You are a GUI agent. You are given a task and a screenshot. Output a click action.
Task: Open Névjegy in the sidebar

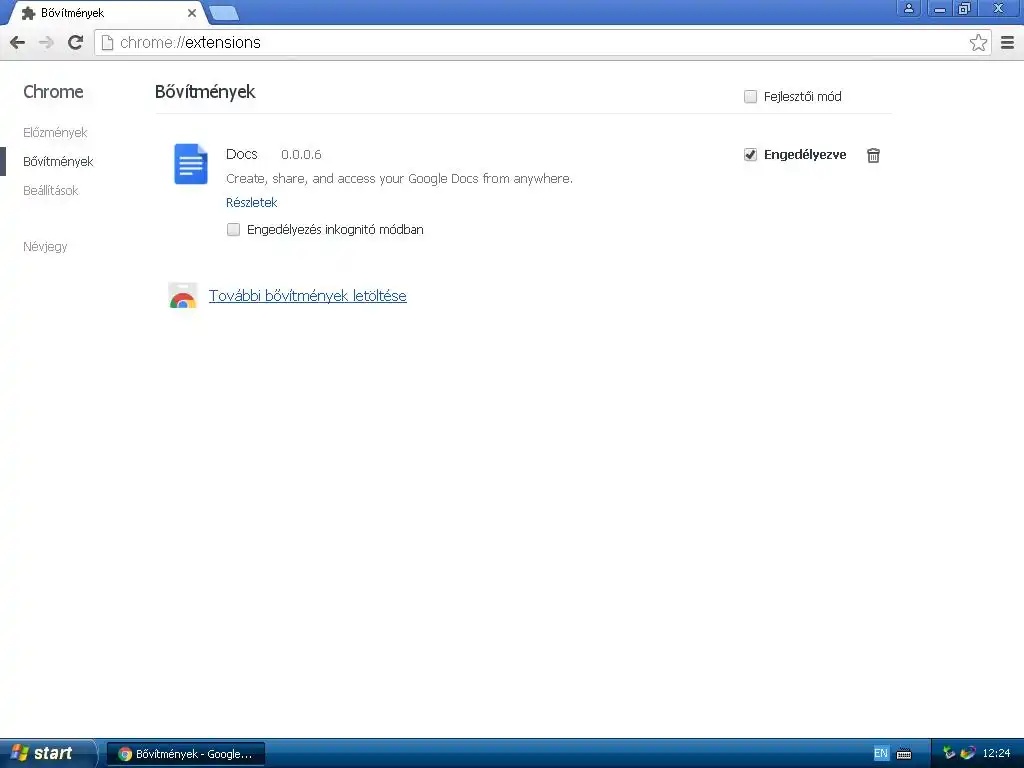pos(45,247)
